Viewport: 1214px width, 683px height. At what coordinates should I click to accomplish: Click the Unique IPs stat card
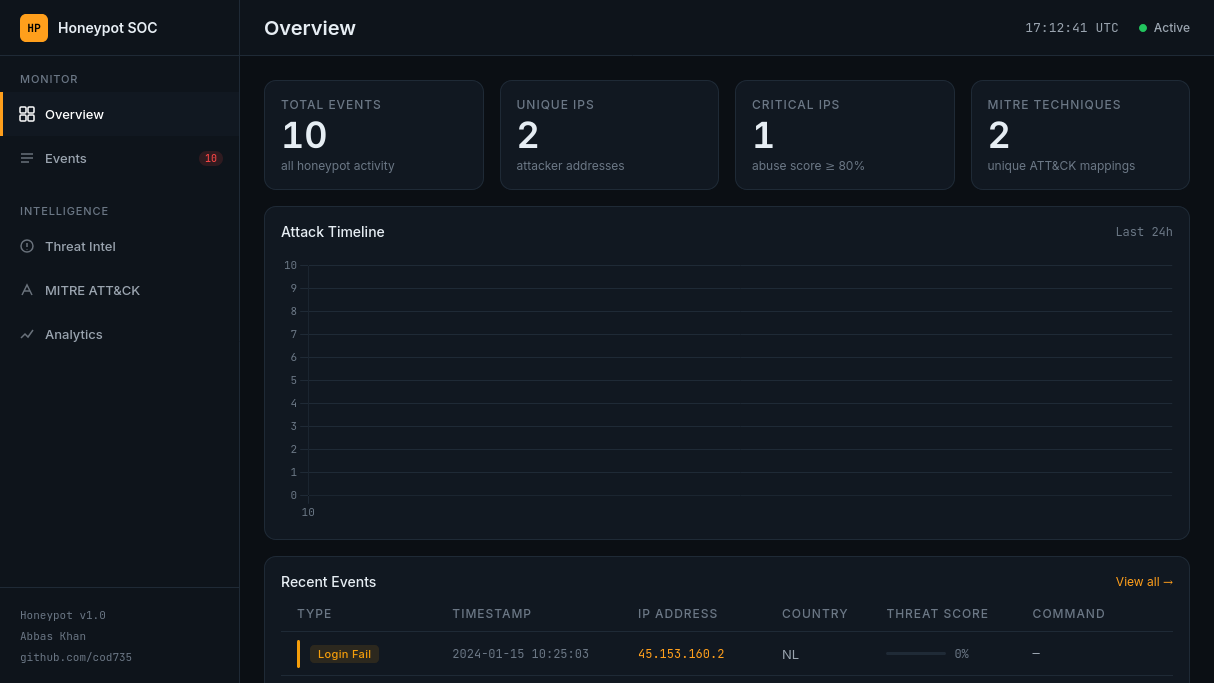[x=609, y=135]
